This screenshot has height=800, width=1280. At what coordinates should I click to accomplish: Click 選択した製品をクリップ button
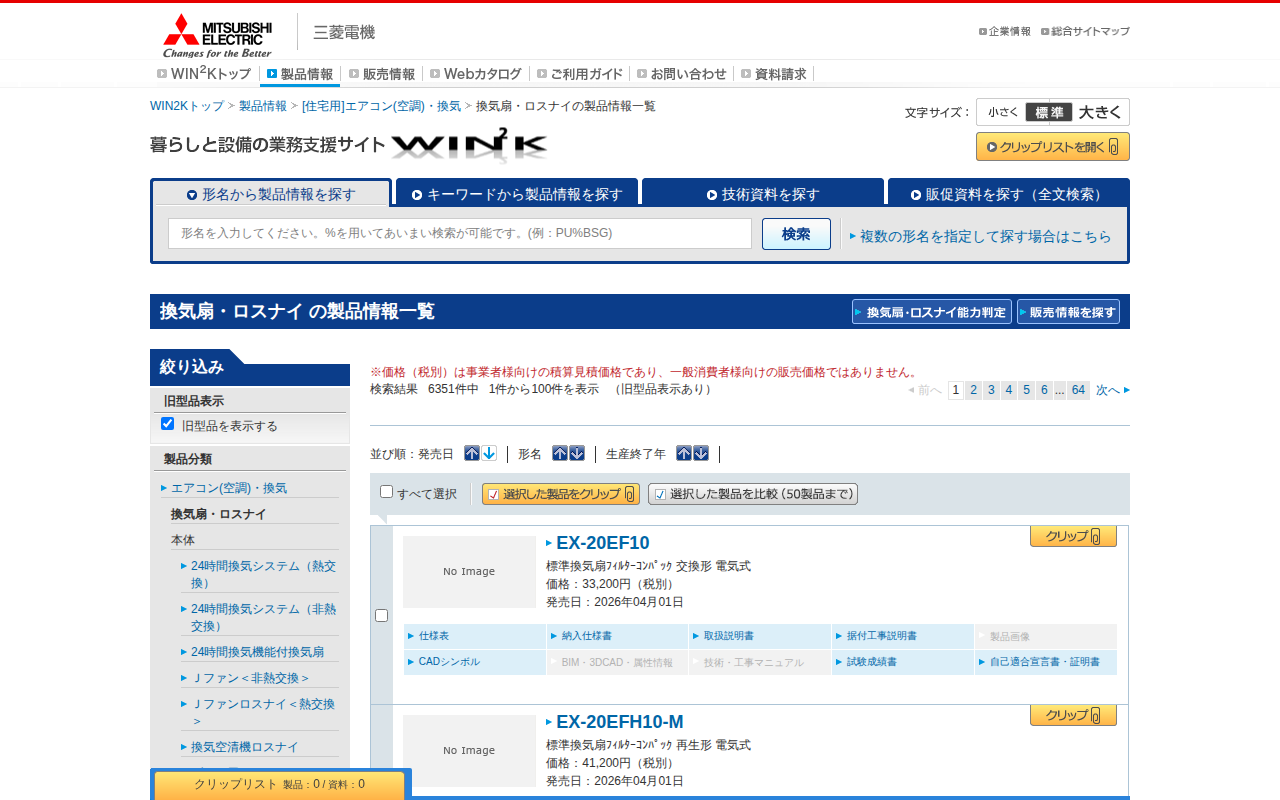561,494
